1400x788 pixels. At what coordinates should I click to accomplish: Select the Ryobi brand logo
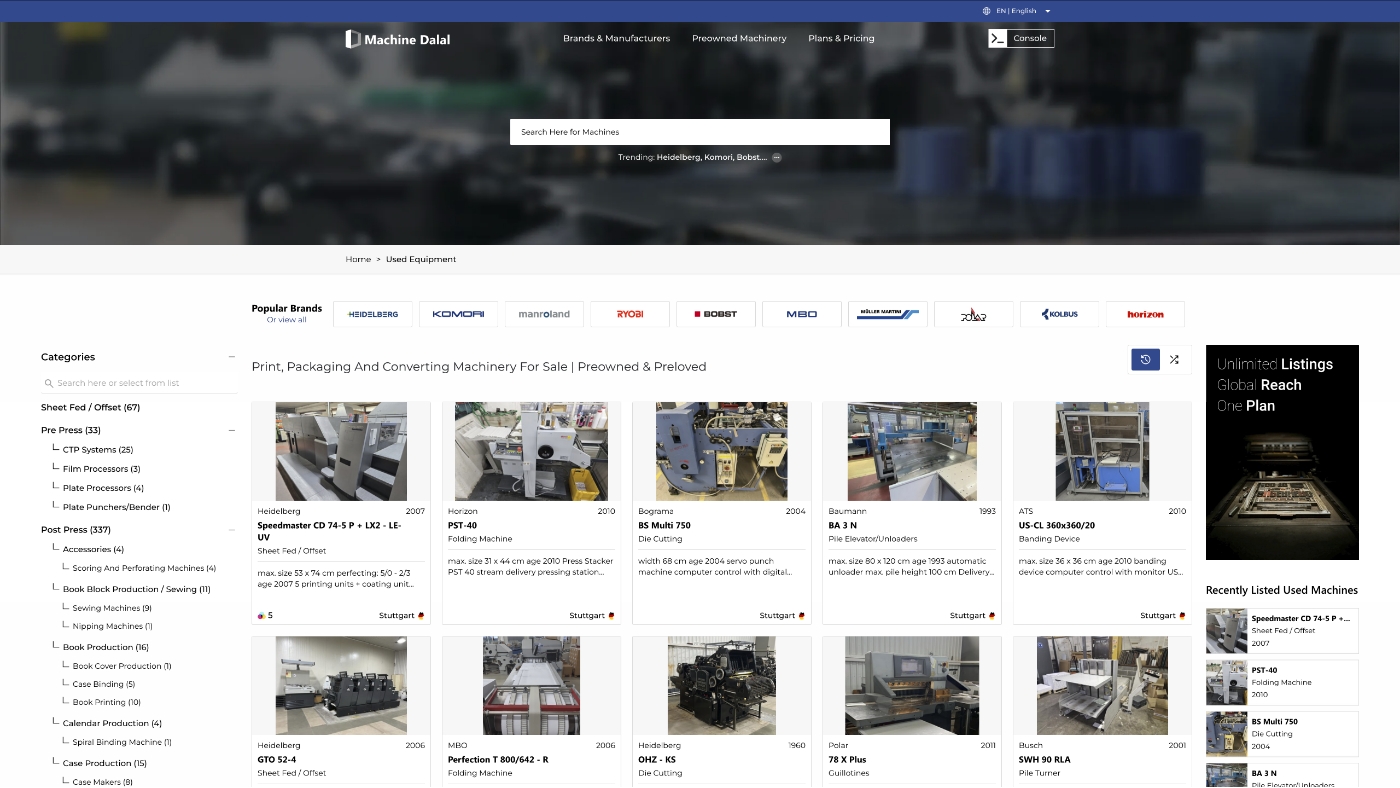point(630,314)
